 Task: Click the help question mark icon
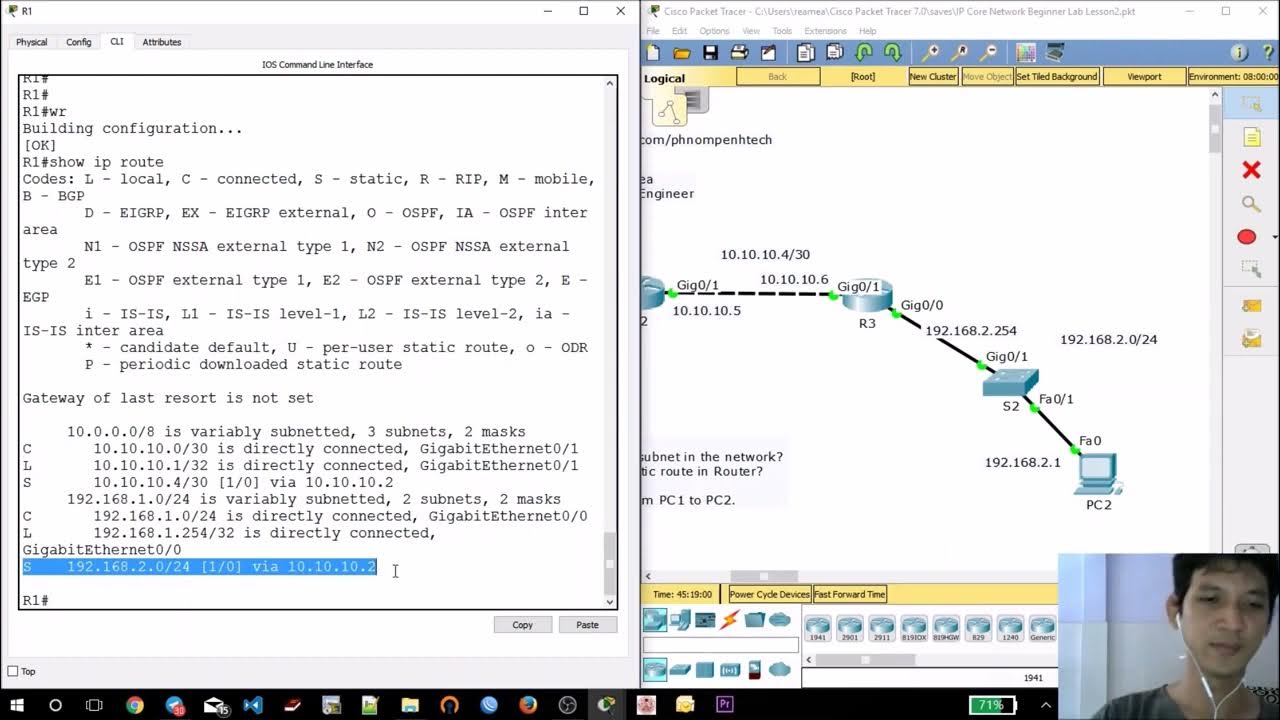[x=1267, y=52]
